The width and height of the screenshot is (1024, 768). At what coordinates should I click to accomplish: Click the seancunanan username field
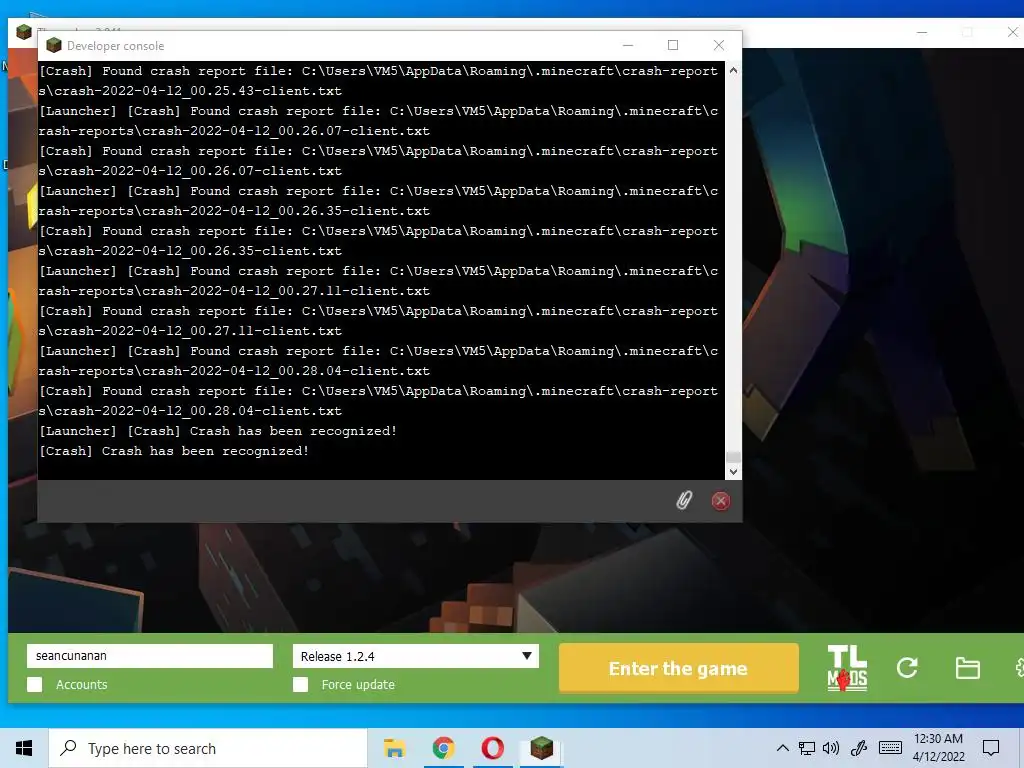[150, 656]
